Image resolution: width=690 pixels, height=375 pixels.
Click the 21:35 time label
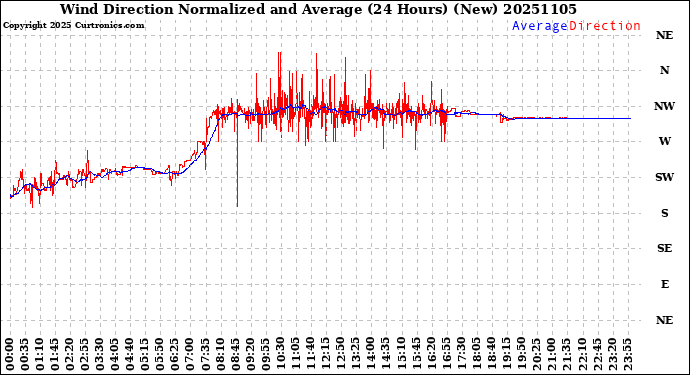[x=566, y=355]
